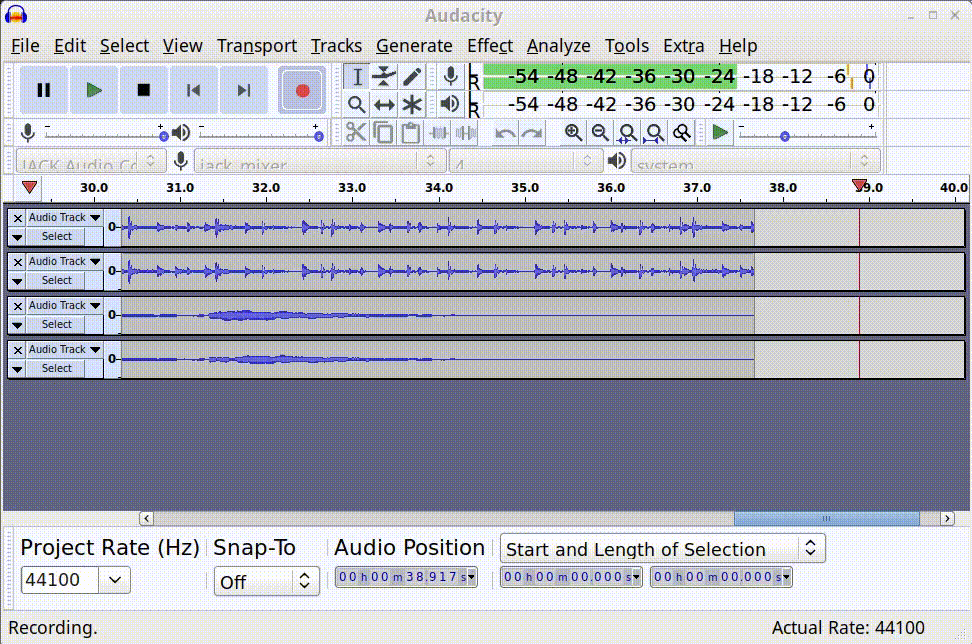Select the Selection (I-beam) tool

[x=357, y=77]
